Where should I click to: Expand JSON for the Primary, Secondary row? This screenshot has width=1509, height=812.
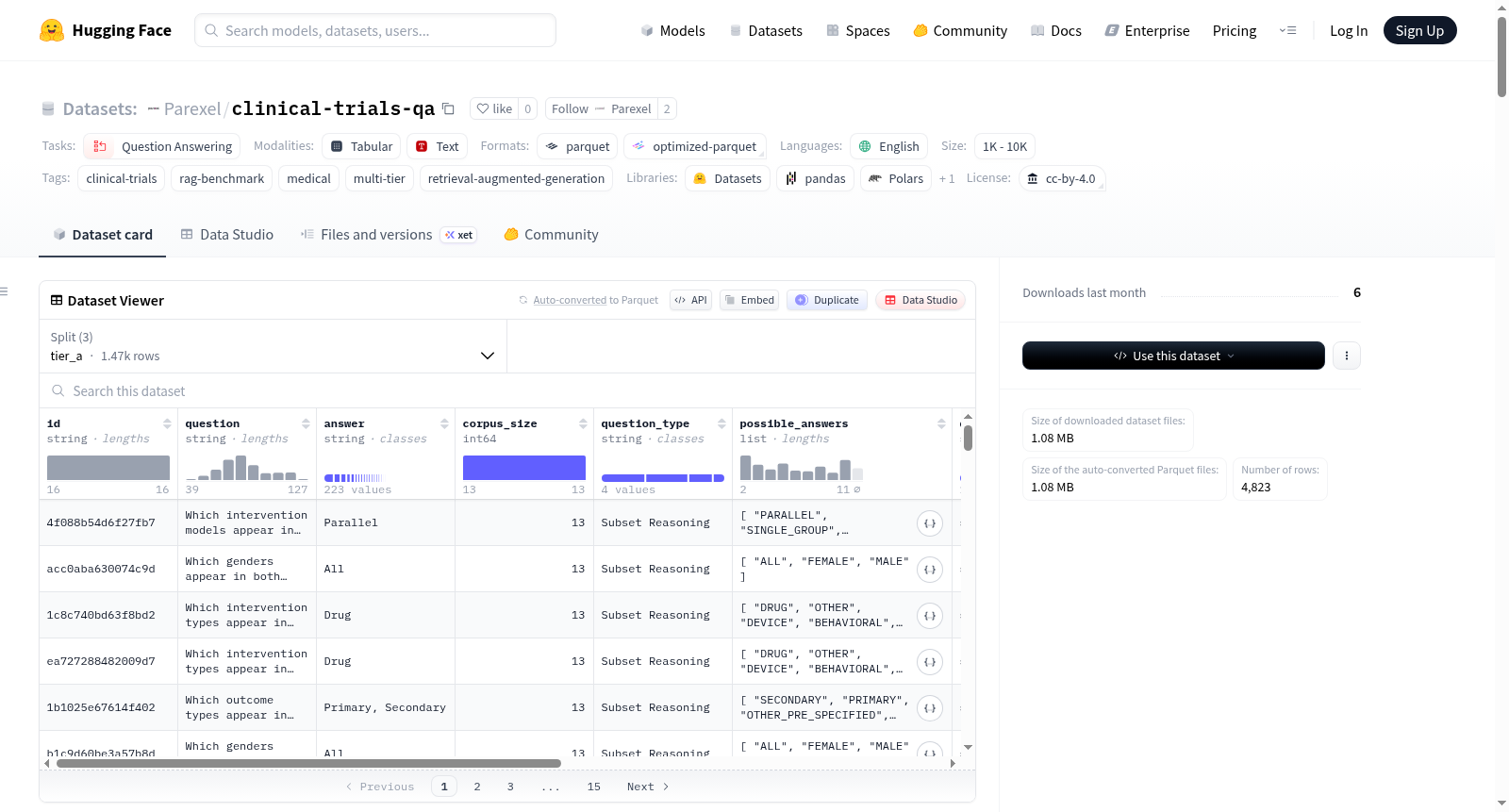930,707
